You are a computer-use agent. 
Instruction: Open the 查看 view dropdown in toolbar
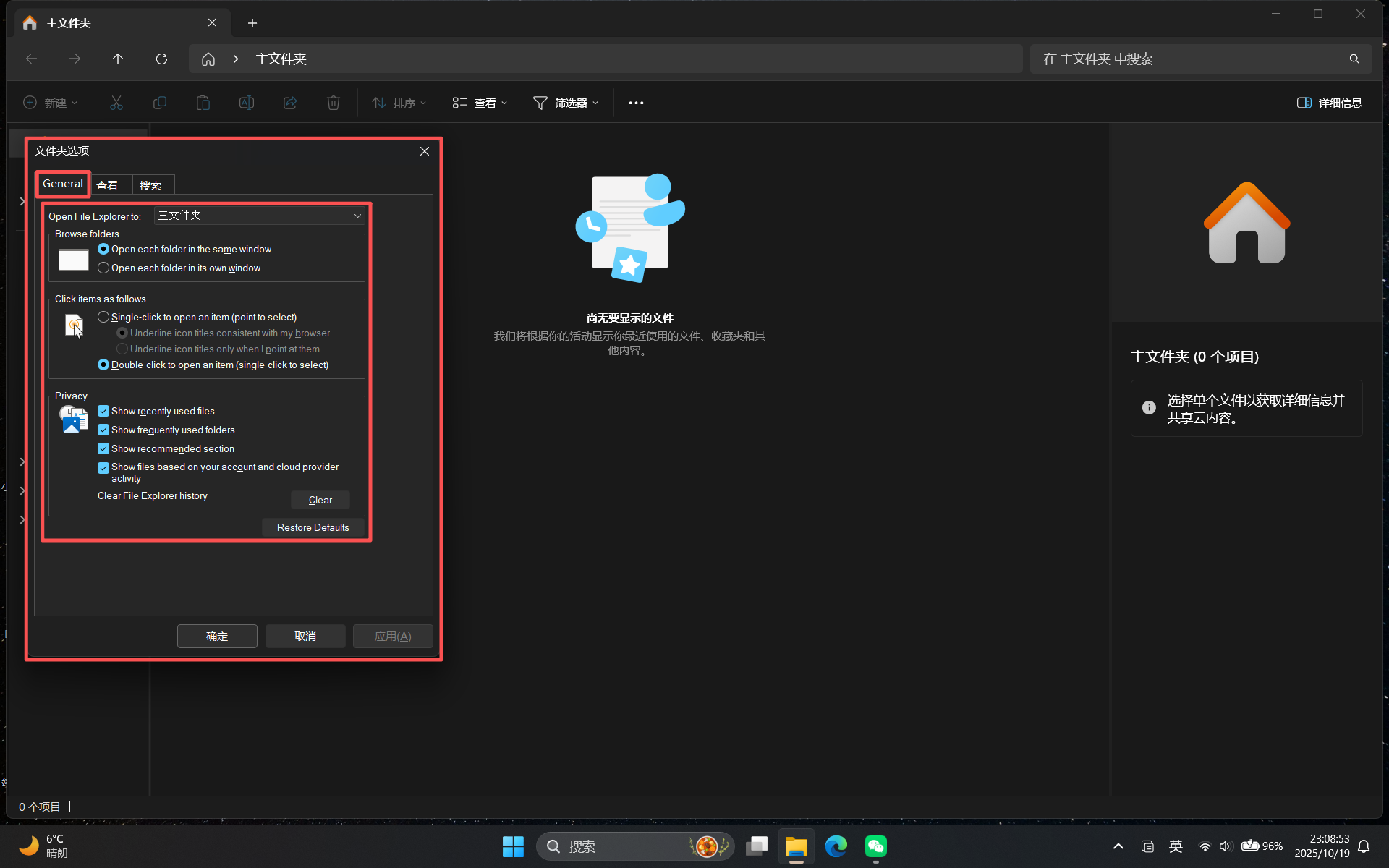click(x=480, y=103)
